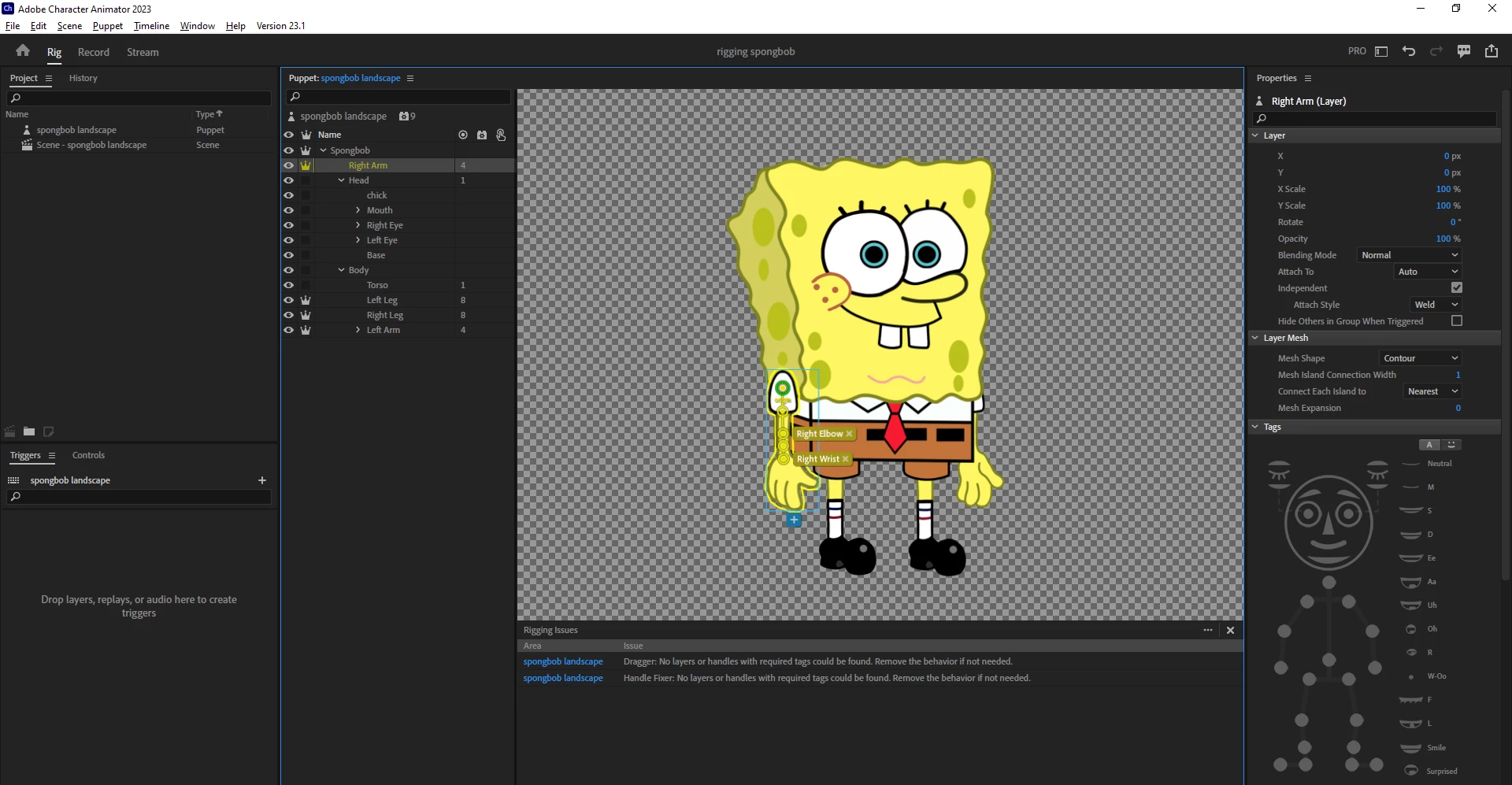Open the Blending Mode Normal dropdown
Screen dimensions: 1512x785
1410,255
